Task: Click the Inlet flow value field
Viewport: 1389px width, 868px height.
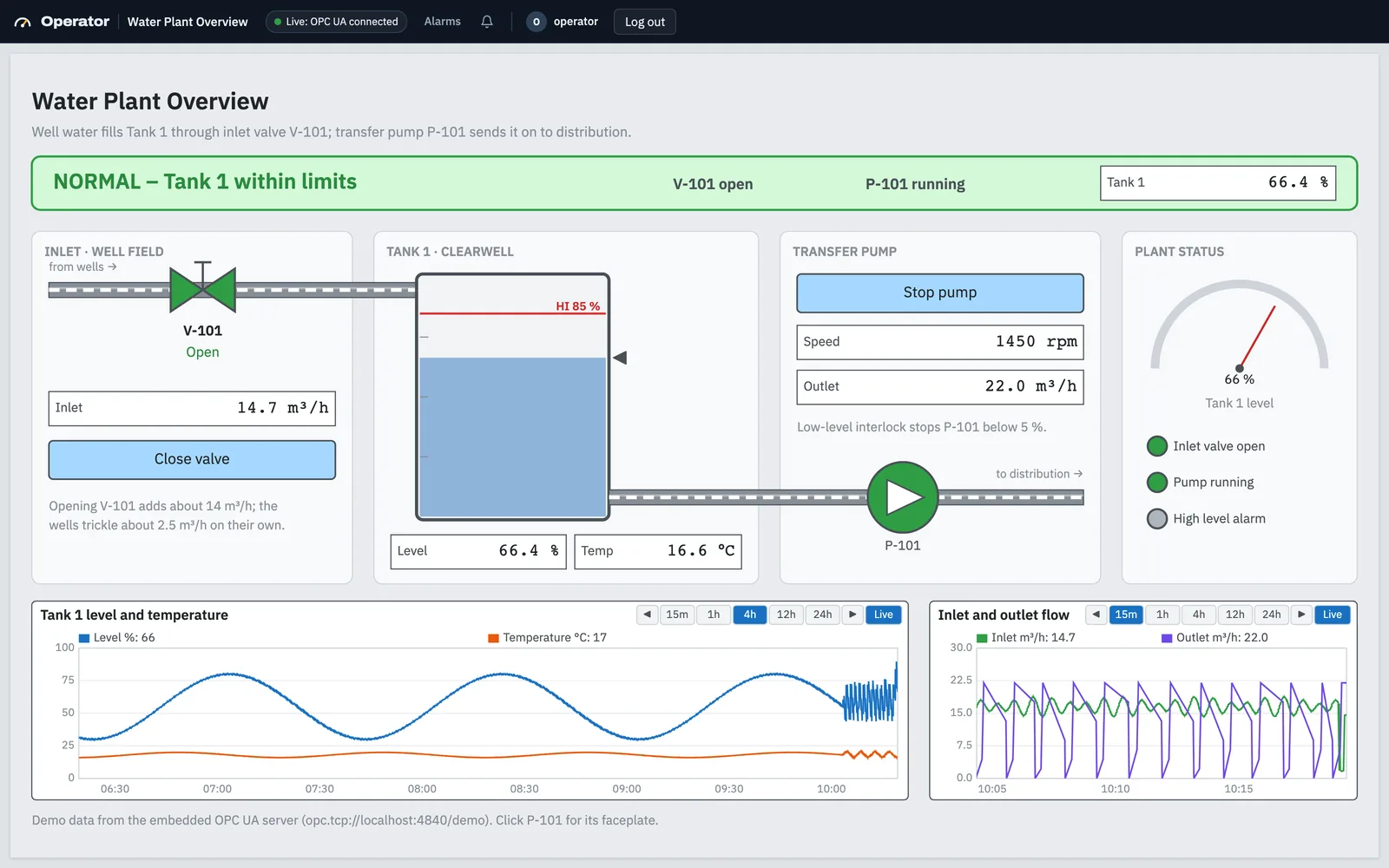Action: pos(192,408)
